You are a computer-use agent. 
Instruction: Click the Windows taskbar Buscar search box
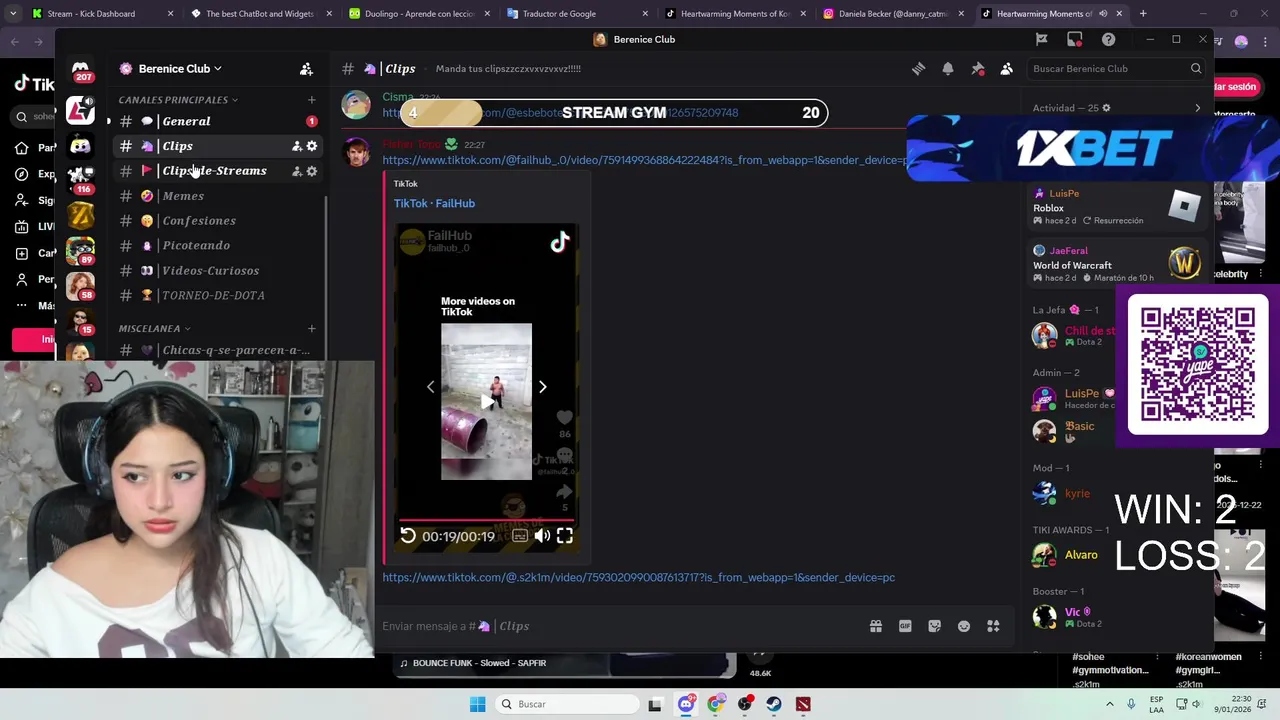tap(567, 704)
